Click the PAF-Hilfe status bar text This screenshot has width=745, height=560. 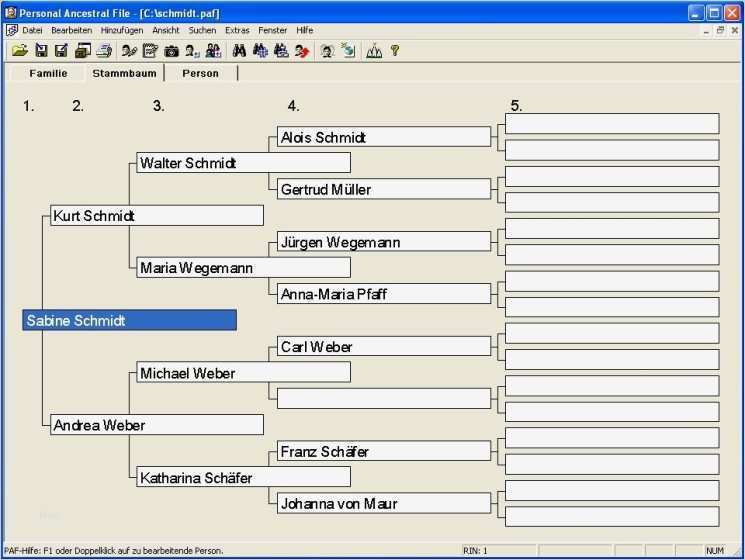(x=114, y=551)
